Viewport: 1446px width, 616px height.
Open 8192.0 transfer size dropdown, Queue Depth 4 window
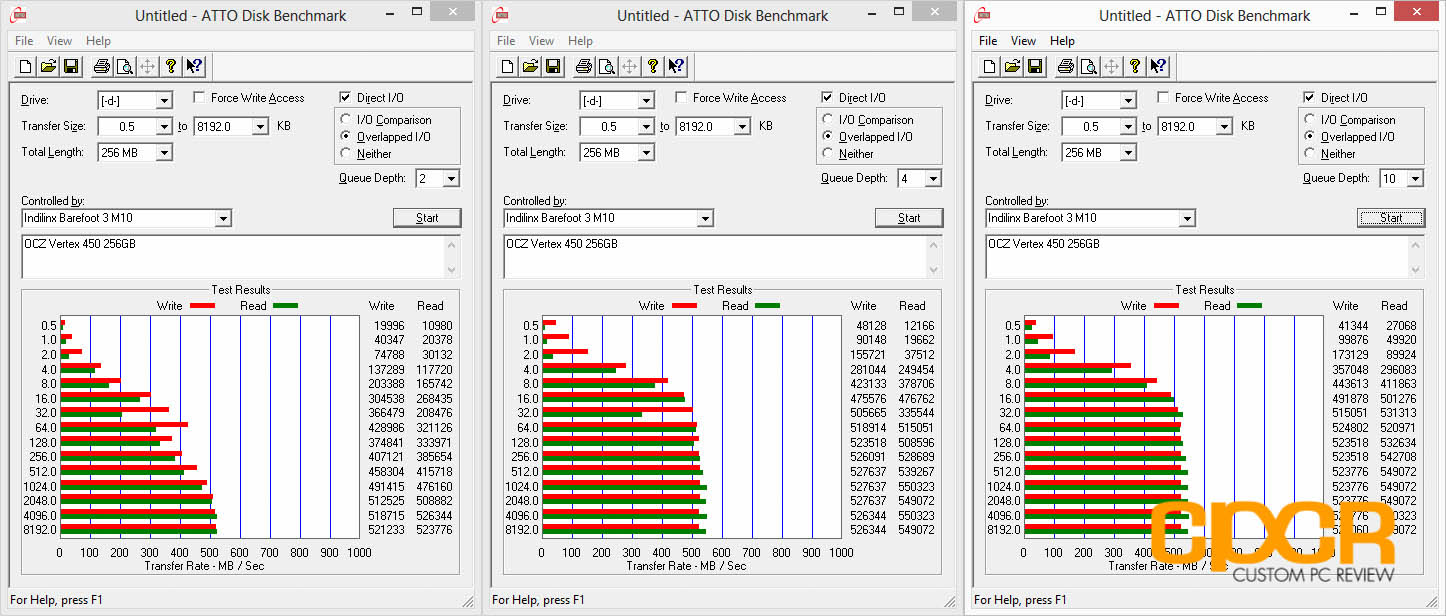(x=742, y=126)
